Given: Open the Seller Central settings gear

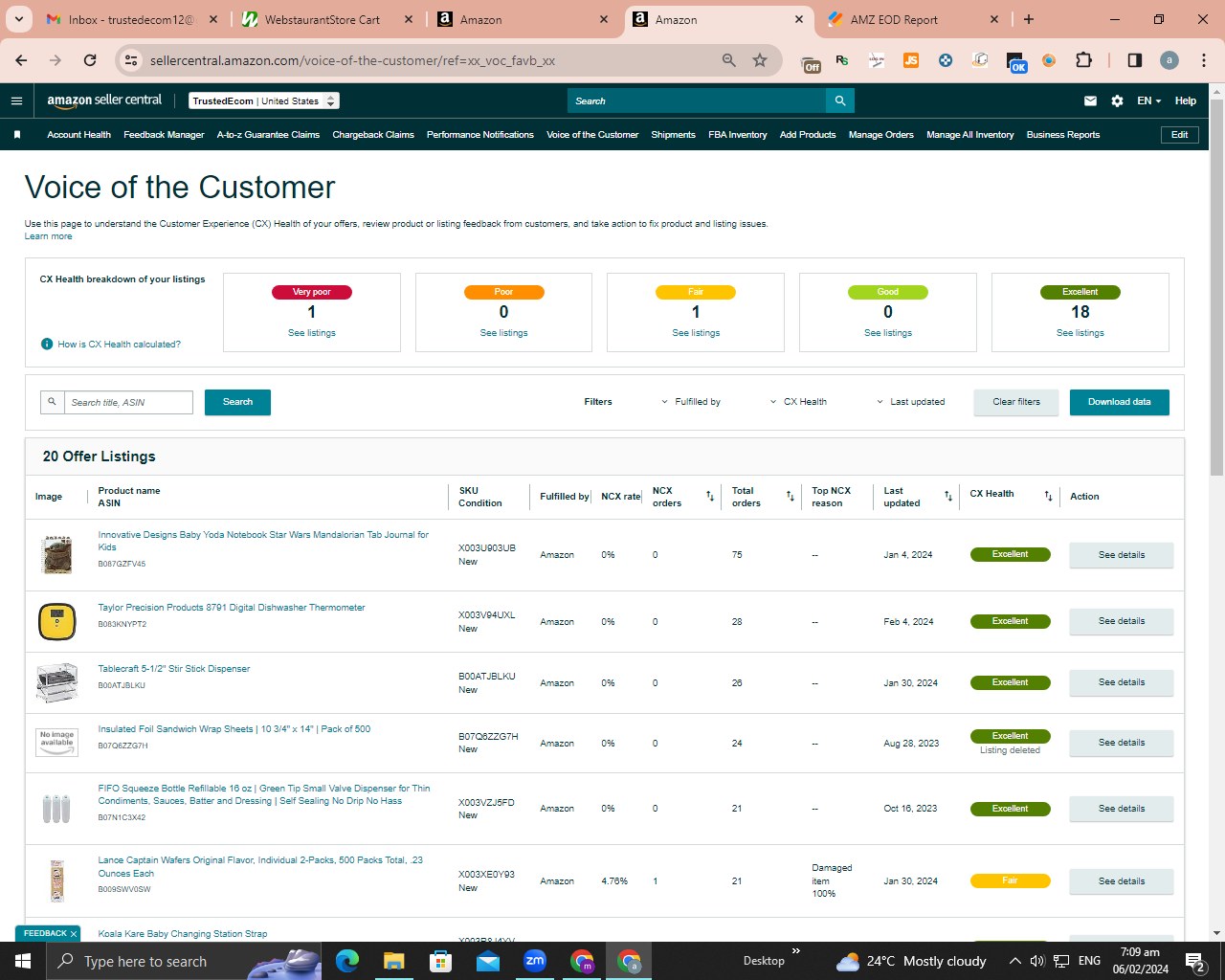Looking at the screenshot, I should click(x=1117, y=100).
